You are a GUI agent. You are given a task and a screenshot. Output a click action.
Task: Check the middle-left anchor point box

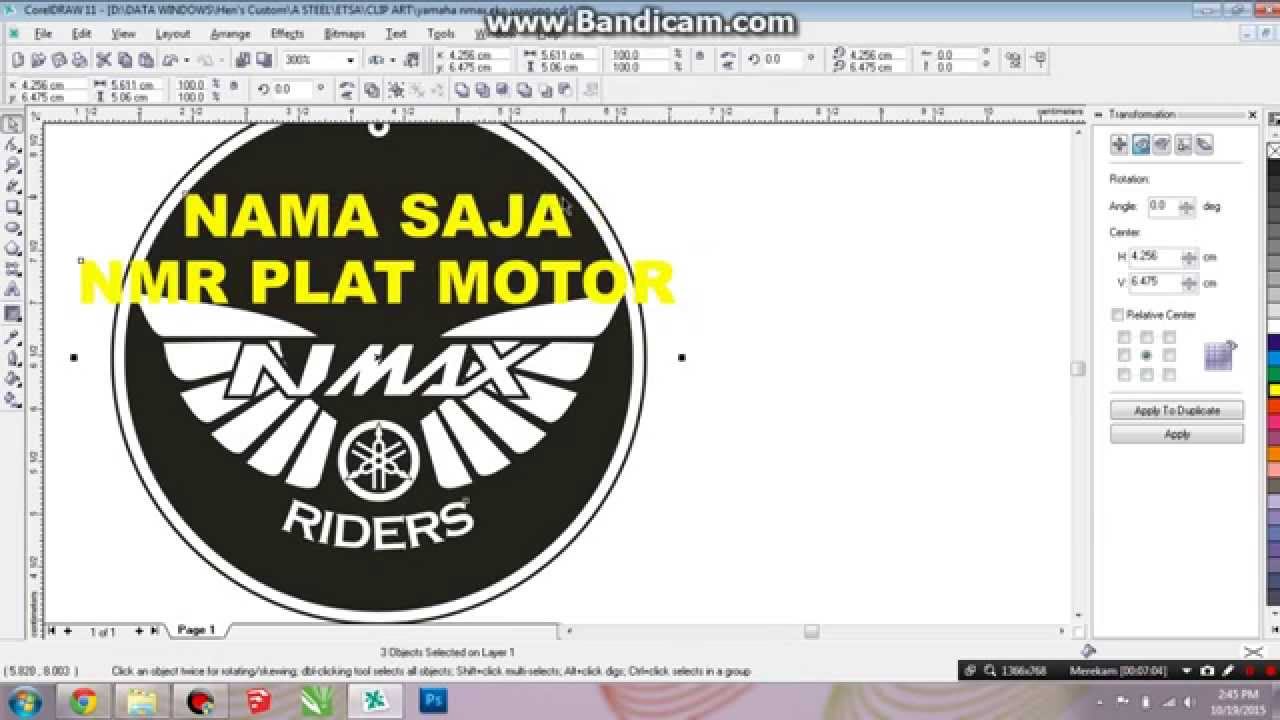click(x=1124, y=355)
